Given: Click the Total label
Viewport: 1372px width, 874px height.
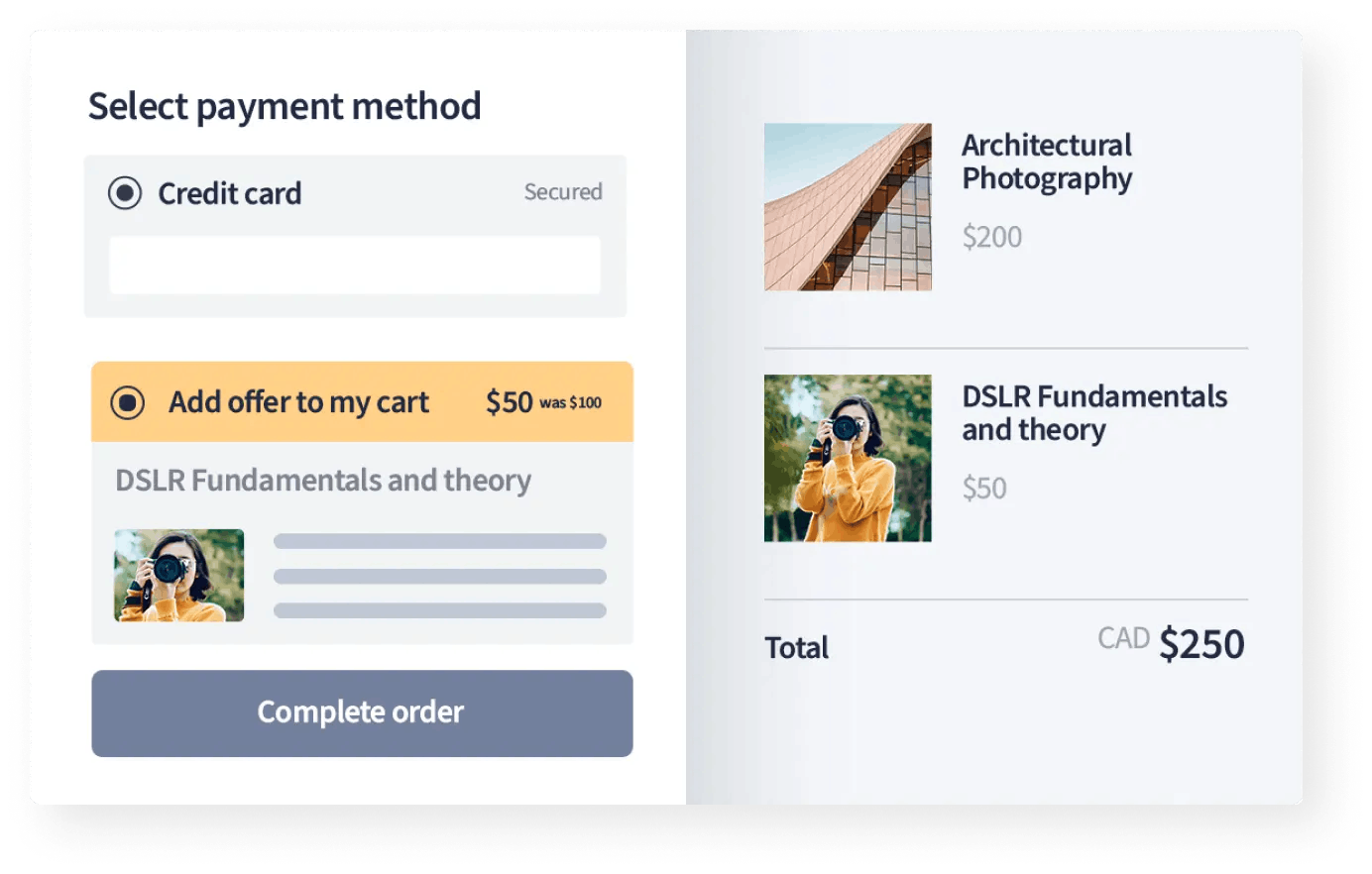Looking at the screenshot, I should [797, 648].
